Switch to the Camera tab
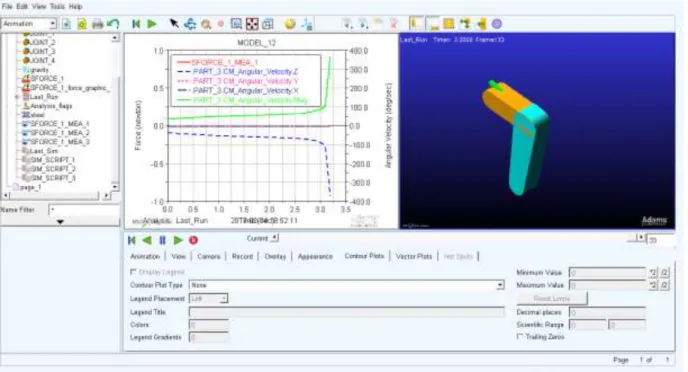This screenshot has width=688, height=372. pos(209,256)
